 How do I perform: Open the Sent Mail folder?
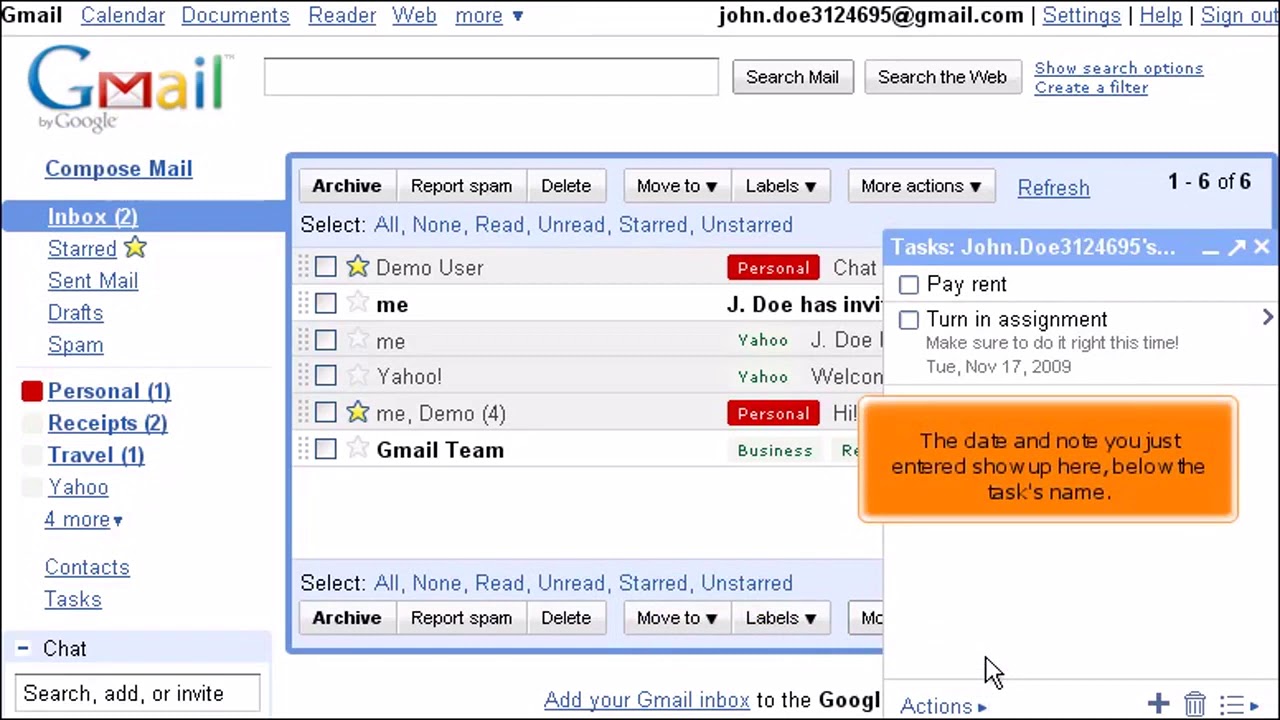[93, 281]
